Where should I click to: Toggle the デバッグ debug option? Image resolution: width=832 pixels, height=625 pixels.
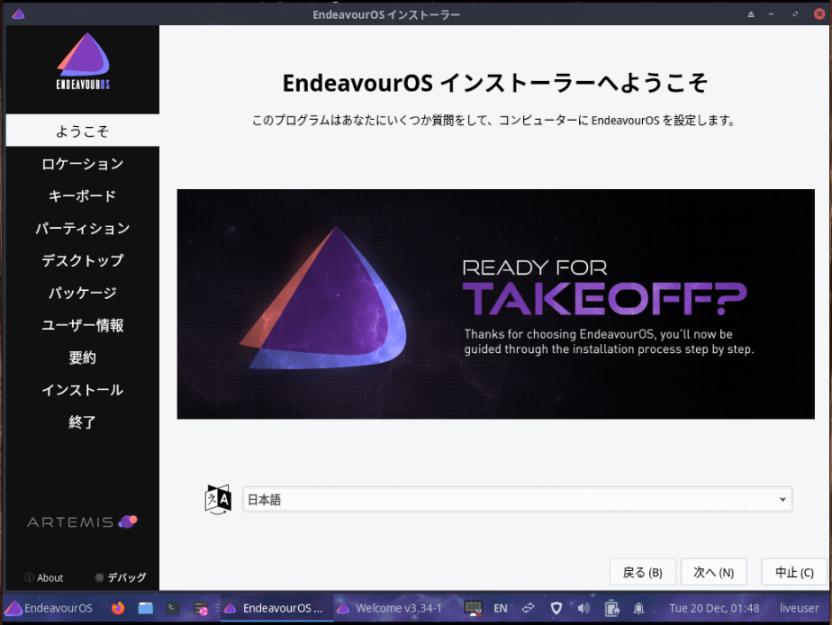[120, 577]
